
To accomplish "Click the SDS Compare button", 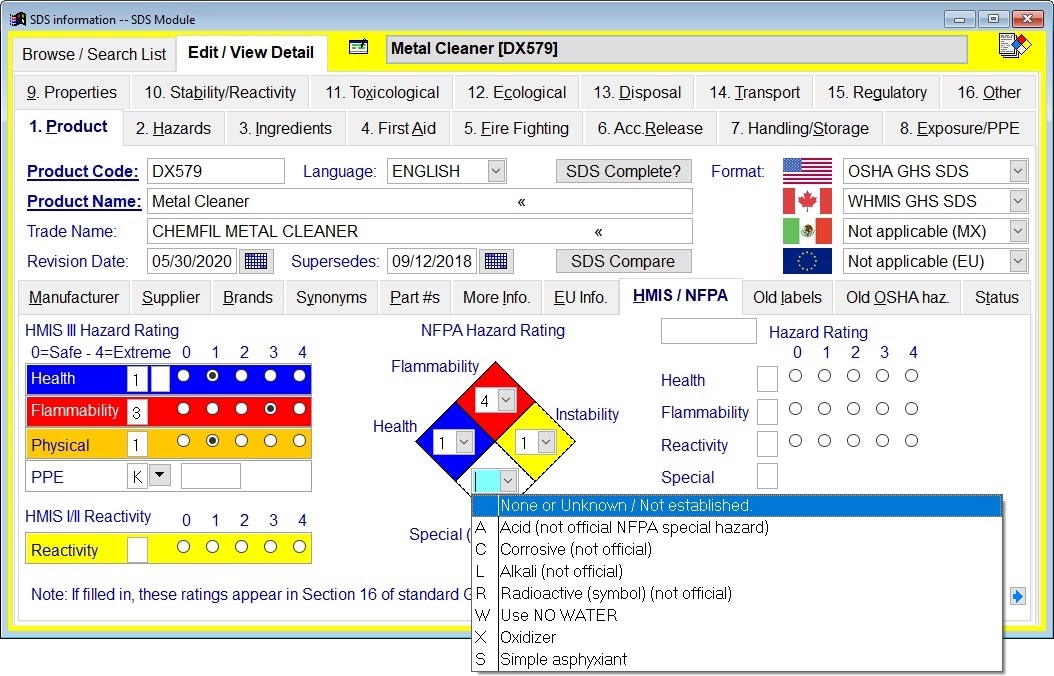I will coord(623,261).
